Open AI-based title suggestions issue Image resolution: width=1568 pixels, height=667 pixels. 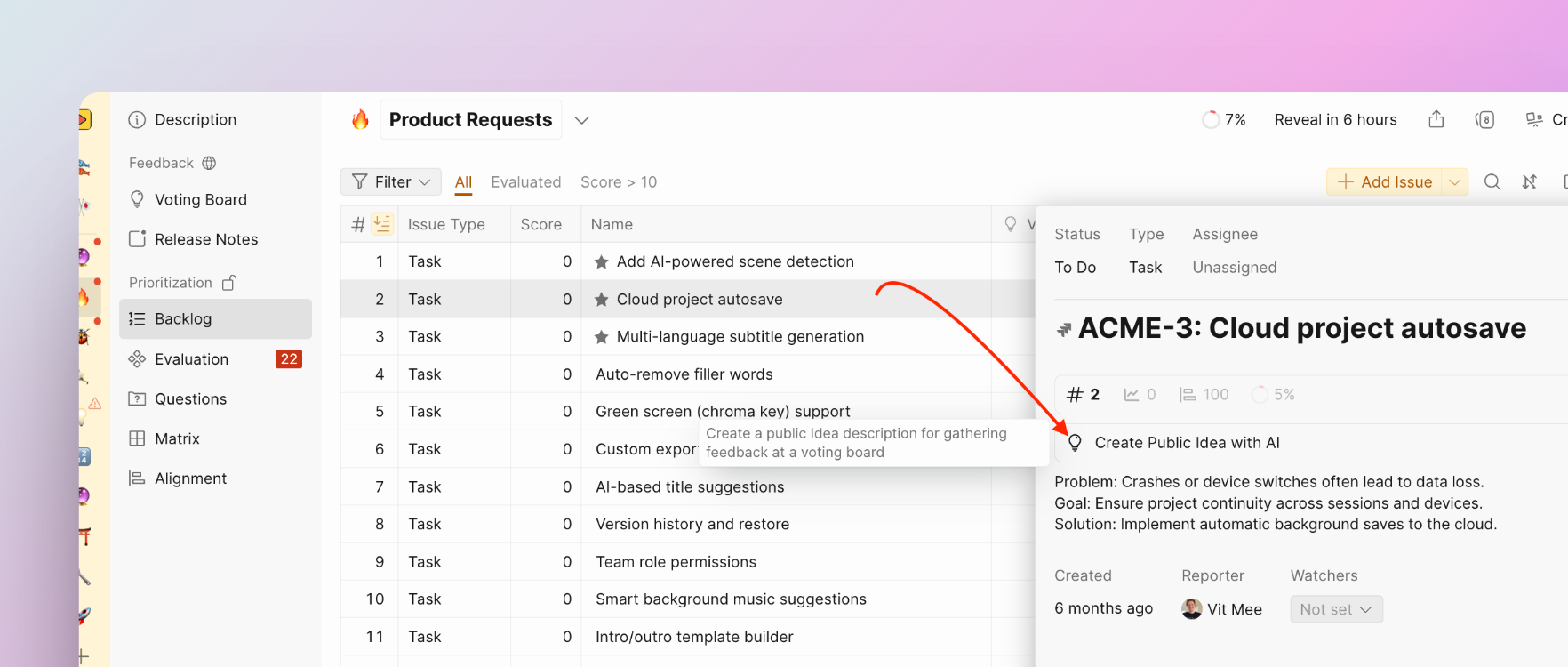tap(690, 487)
